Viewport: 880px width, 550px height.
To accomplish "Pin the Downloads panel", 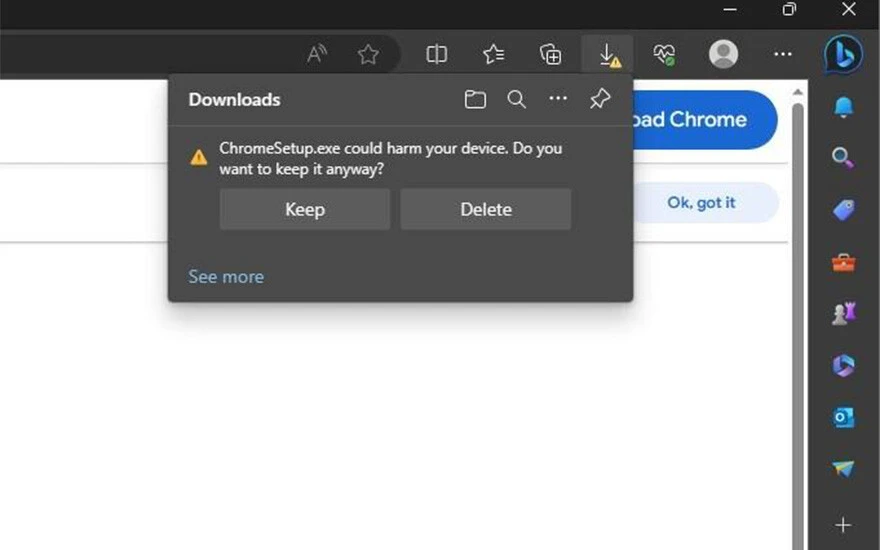I will tap(600, 99).
